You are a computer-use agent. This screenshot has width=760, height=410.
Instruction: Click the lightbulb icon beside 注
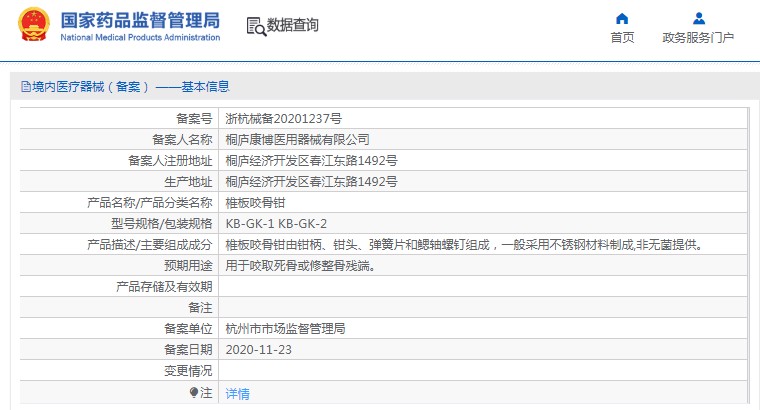coord(194,392)
